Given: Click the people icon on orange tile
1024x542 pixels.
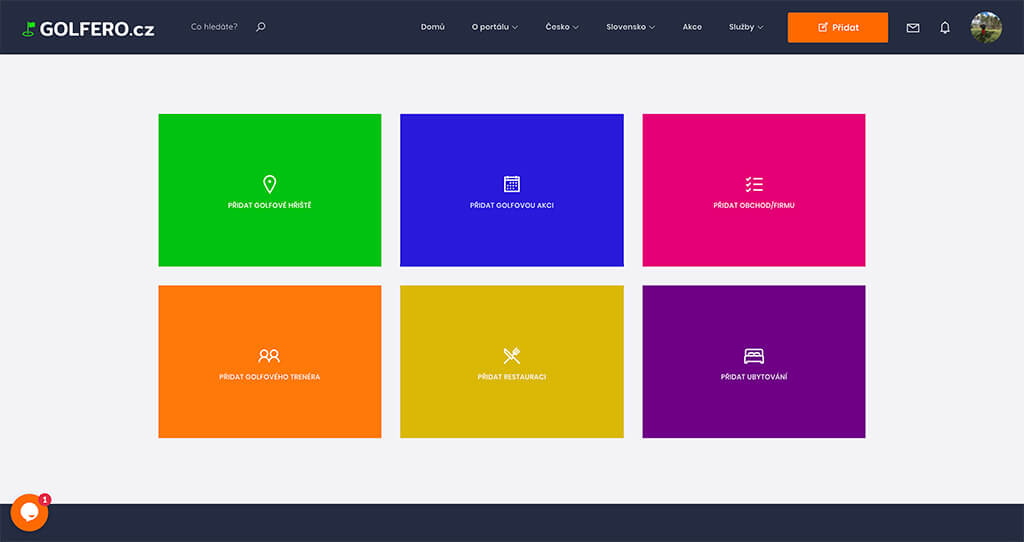Looking at the screenshot, I should pos(269,355).
